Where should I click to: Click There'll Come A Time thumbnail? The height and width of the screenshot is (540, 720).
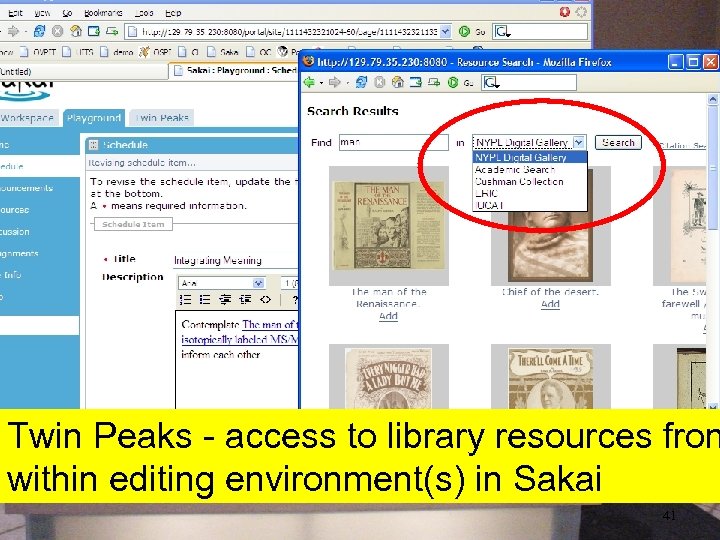click(551, 377)
